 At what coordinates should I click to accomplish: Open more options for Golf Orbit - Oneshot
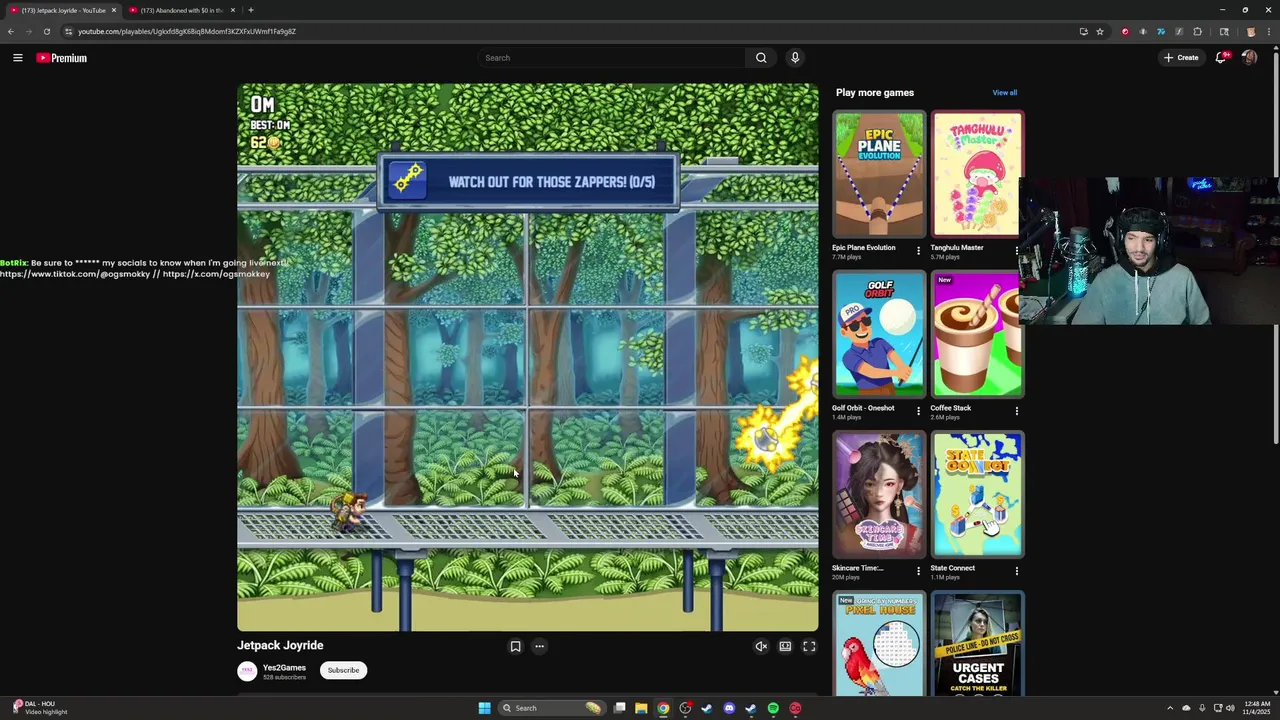(x=918, y=410)
